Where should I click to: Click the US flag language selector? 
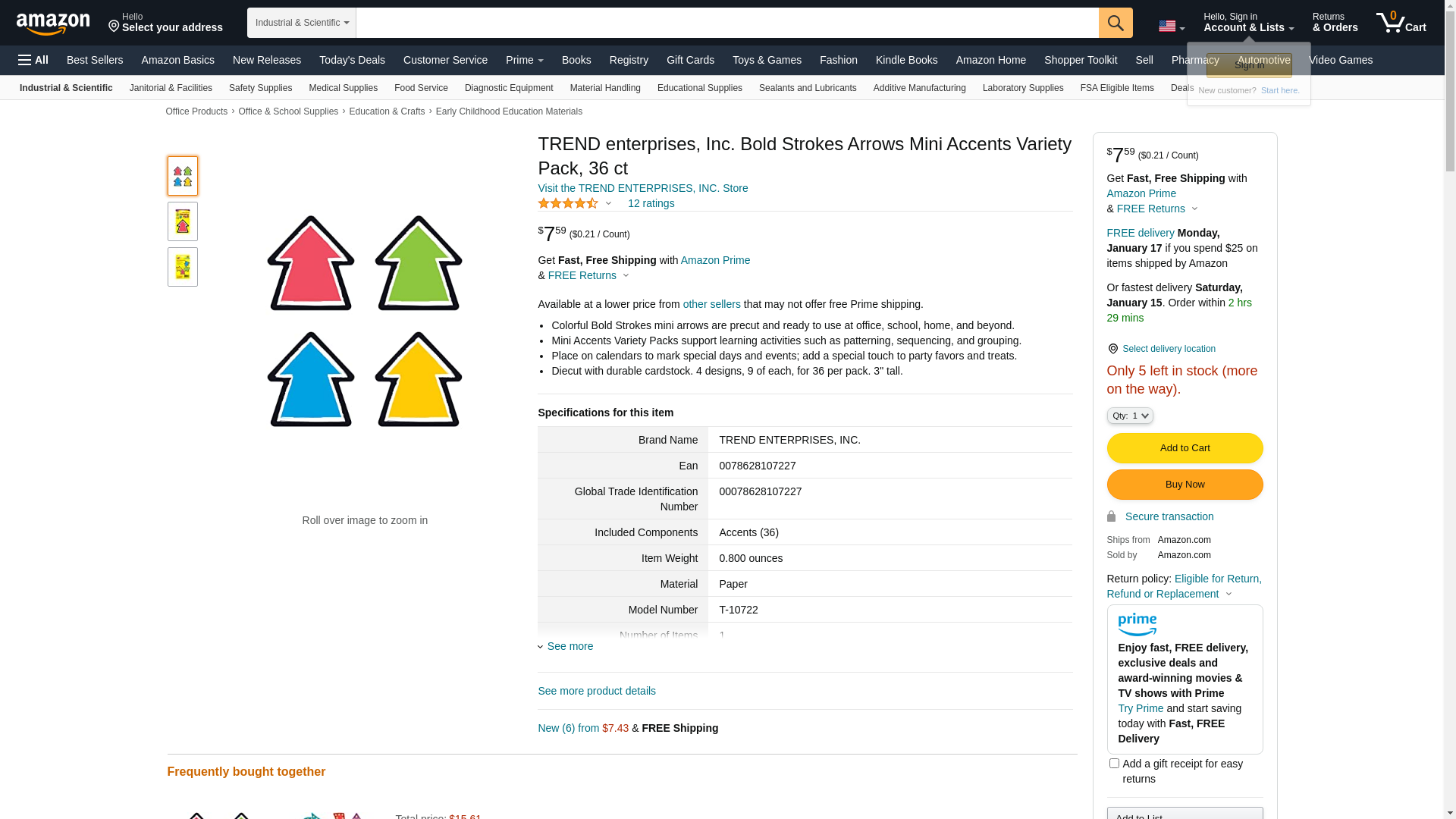click(1171, 27)
